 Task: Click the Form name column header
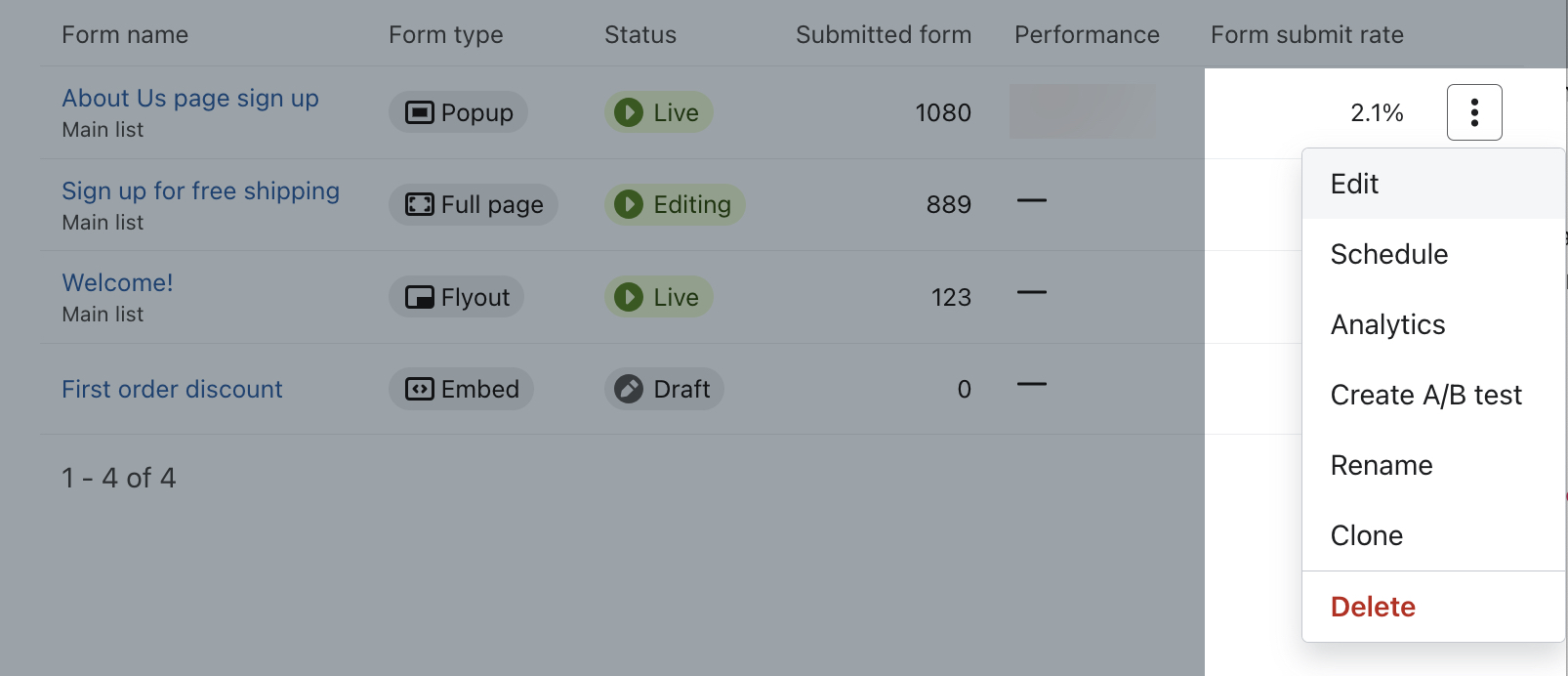pos(125,34)
